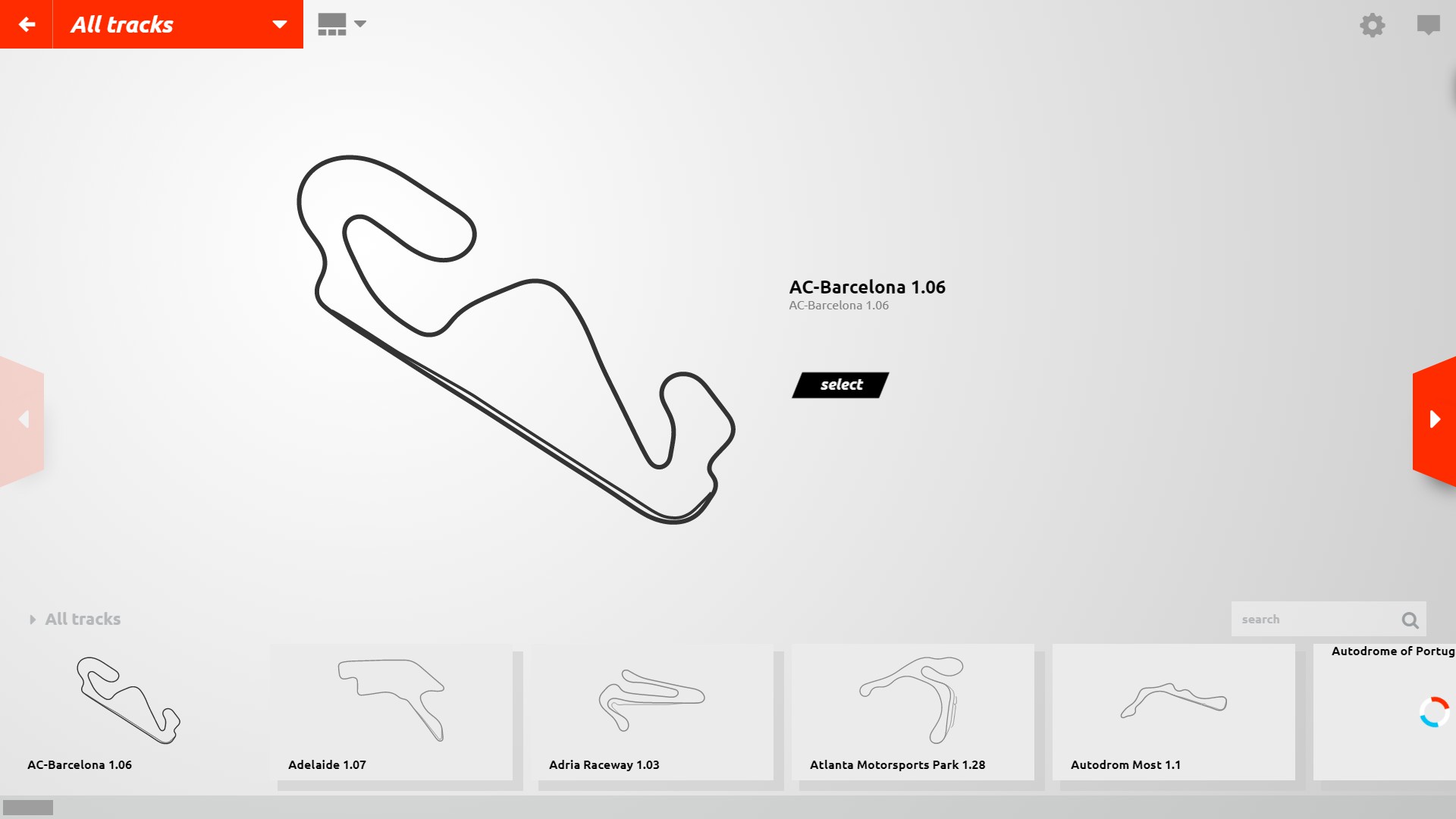The height and width of the screenshot is (819, 1456).
Task: Click the AC-Barcelona 1.06 title text
Action: click(x=867, y=287)
